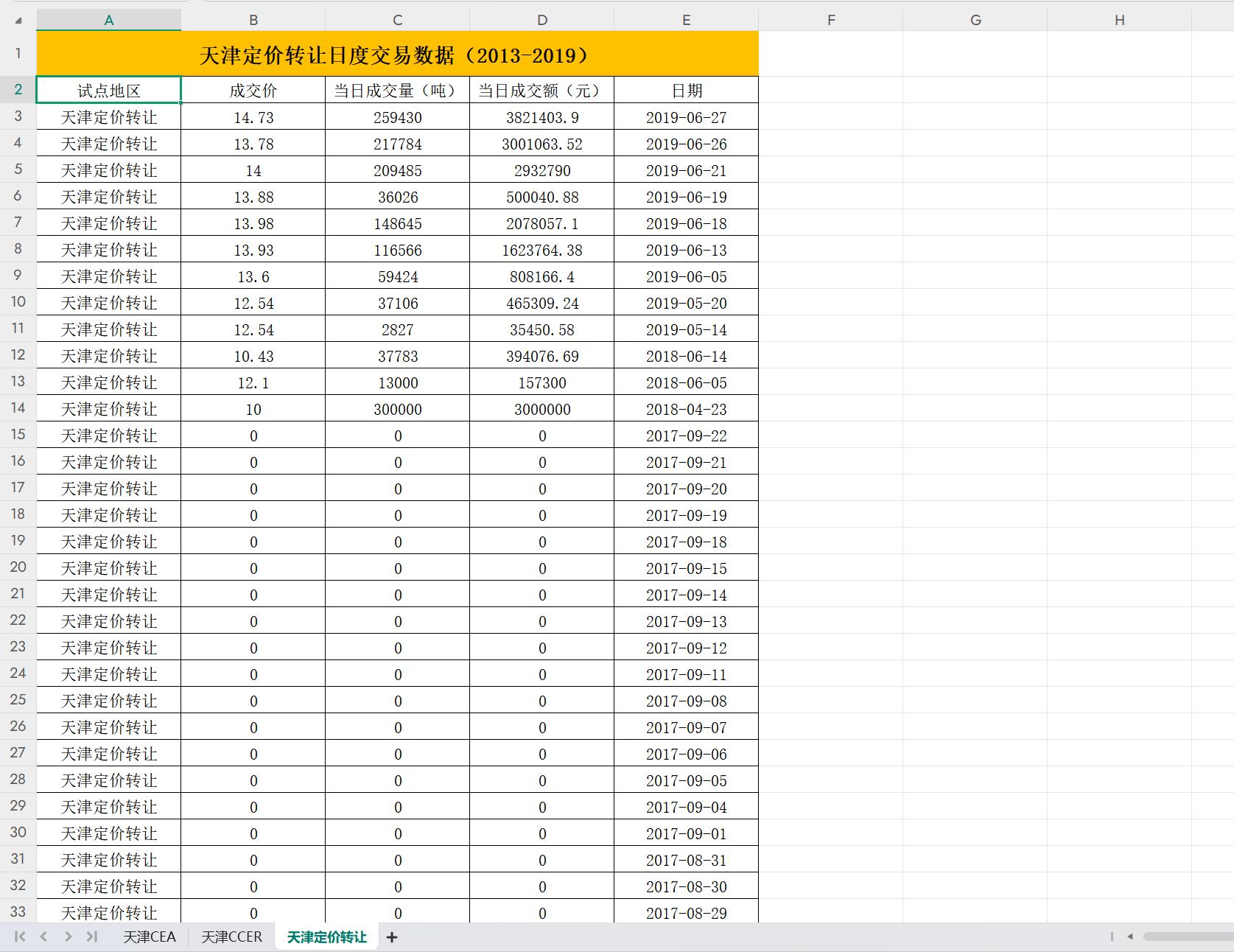
Task: Open the 天津CCER sheet tab
Action: (x=231, y=937)
